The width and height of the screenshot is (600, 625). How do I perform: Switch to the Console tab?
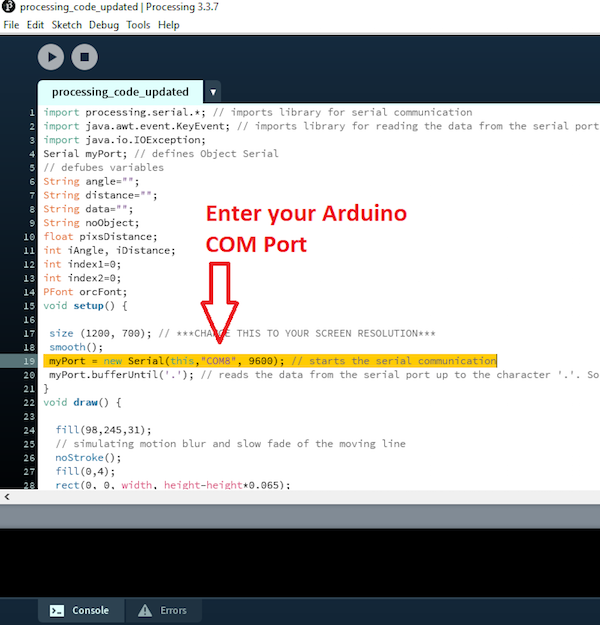81,610
